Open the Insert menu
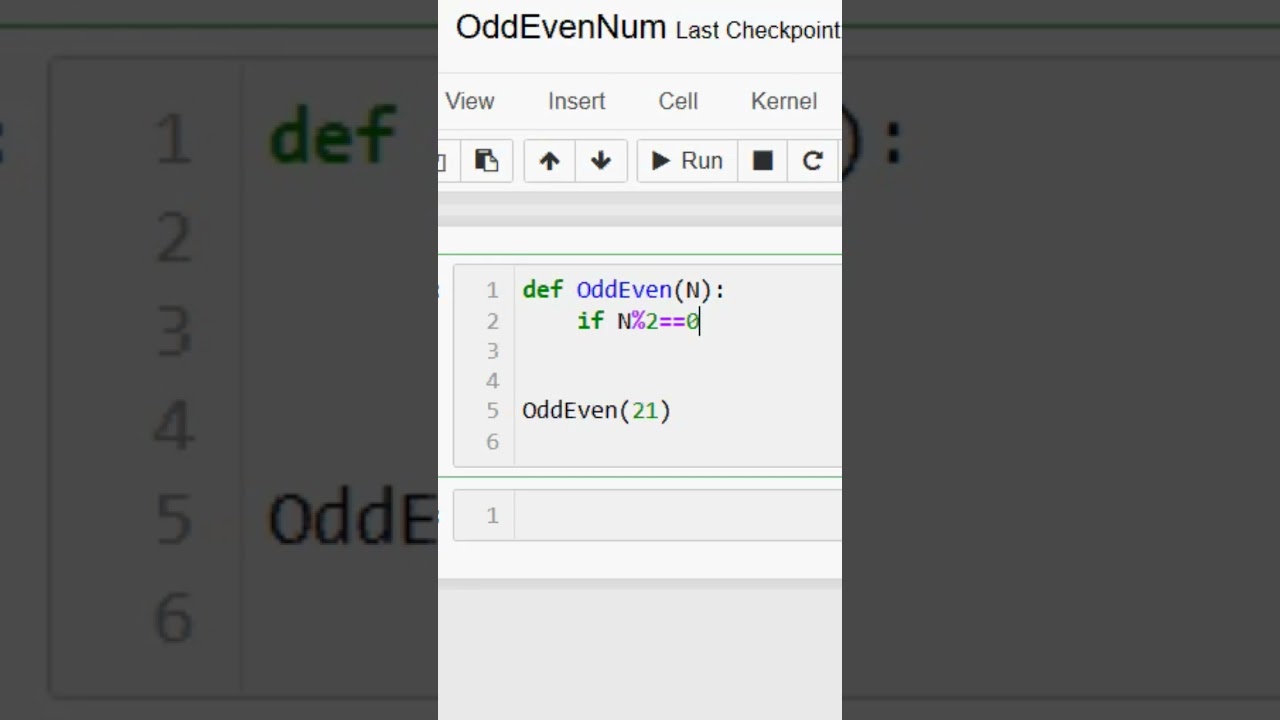 [x=576, y=101]
